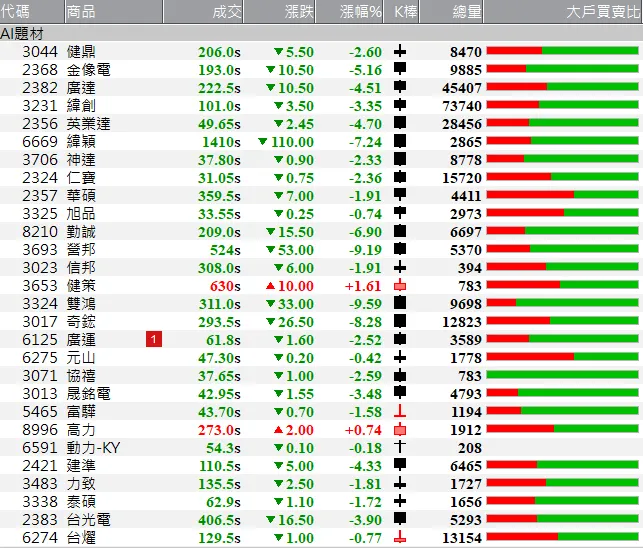Image resolution: width=643 pixels, height=548 pixels.
Task: Click change percent -2.33
Action: tap(365, 160)
